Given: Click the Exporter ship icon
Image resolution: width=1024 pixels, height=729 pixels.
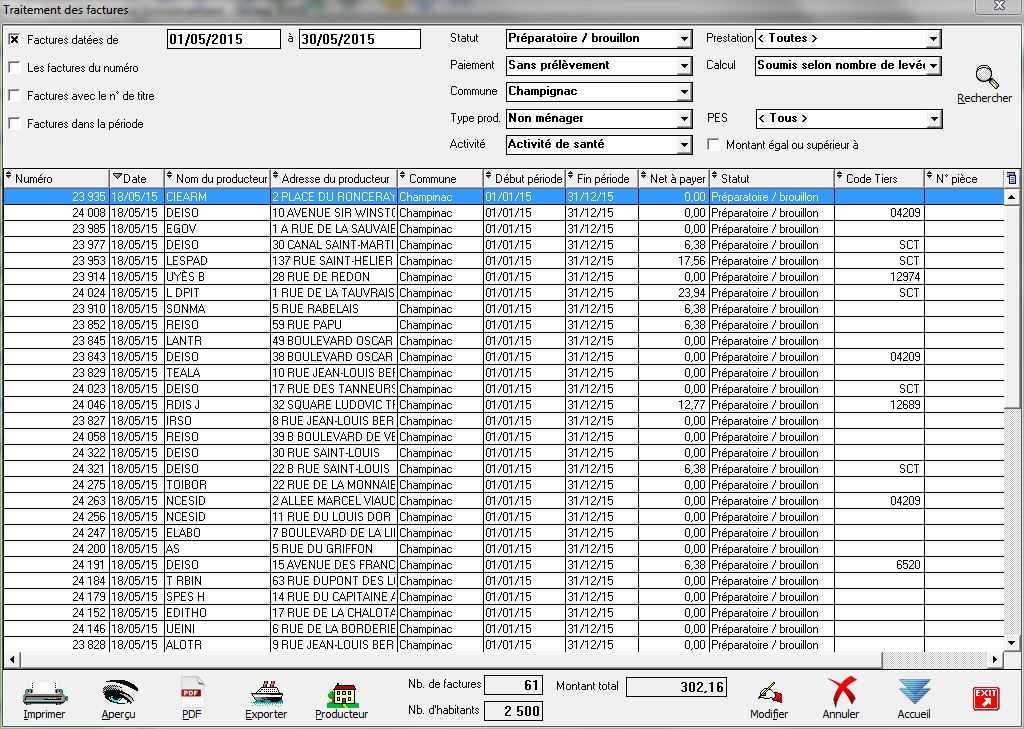Looking at the screenshot, I should pyautogui.click(x=266, y=693).
